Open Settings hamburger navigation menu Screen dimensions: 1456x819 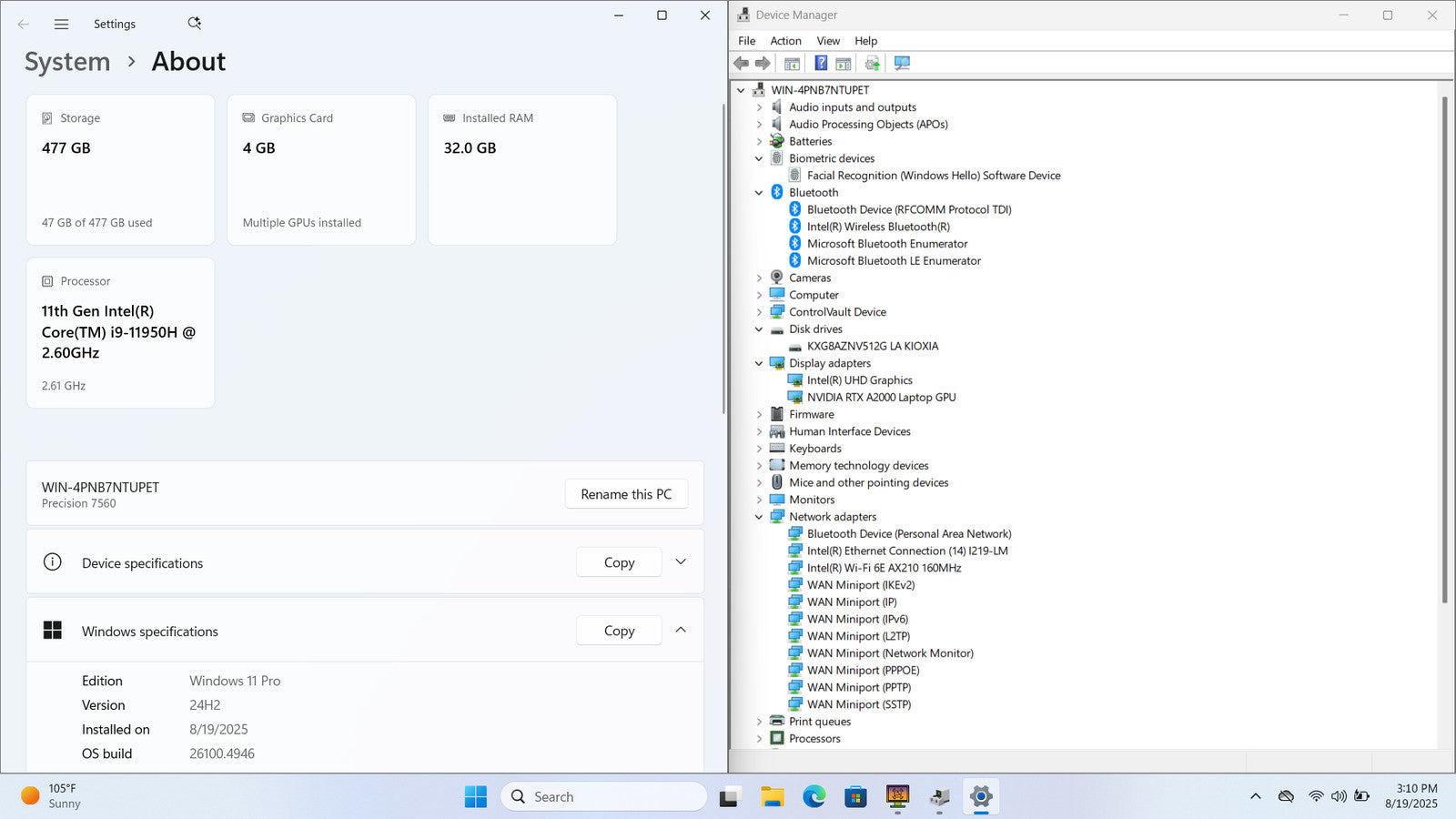pos(61,25)
